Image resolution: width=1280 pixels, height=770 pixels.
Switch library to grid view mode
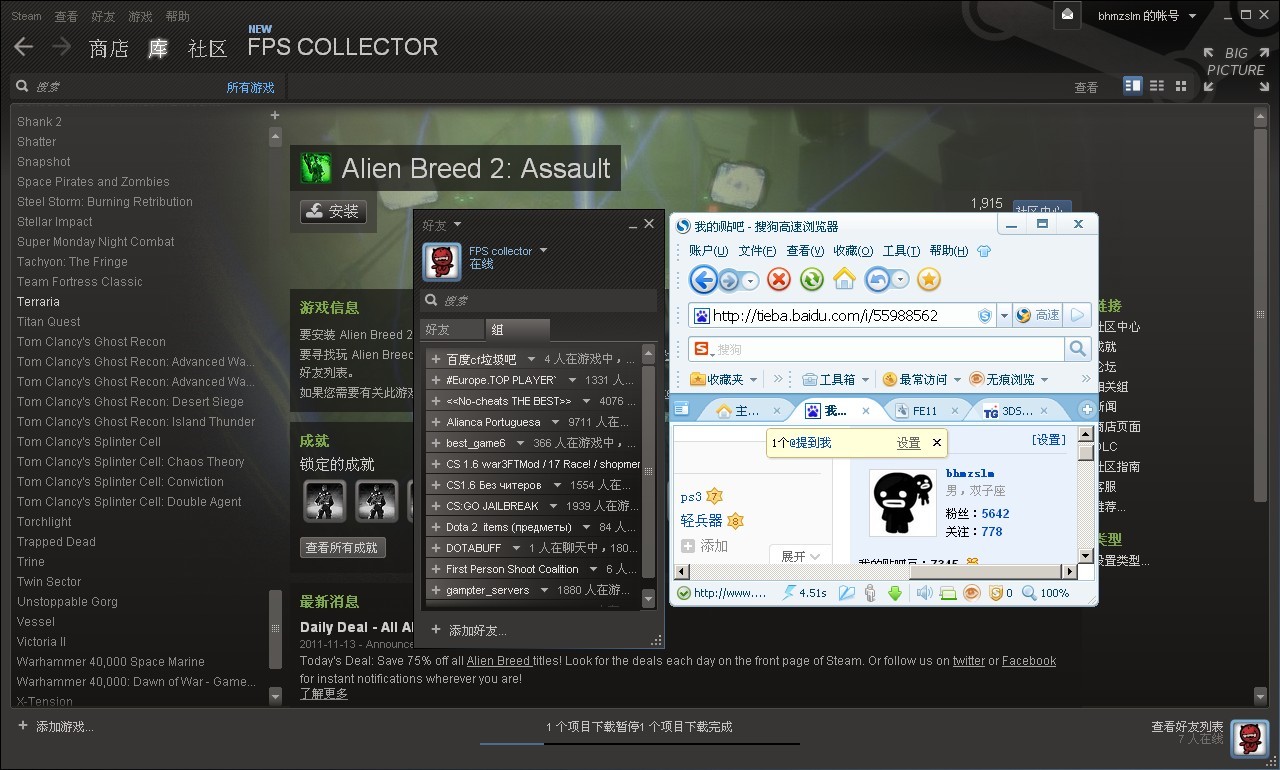pos(1181,86)
